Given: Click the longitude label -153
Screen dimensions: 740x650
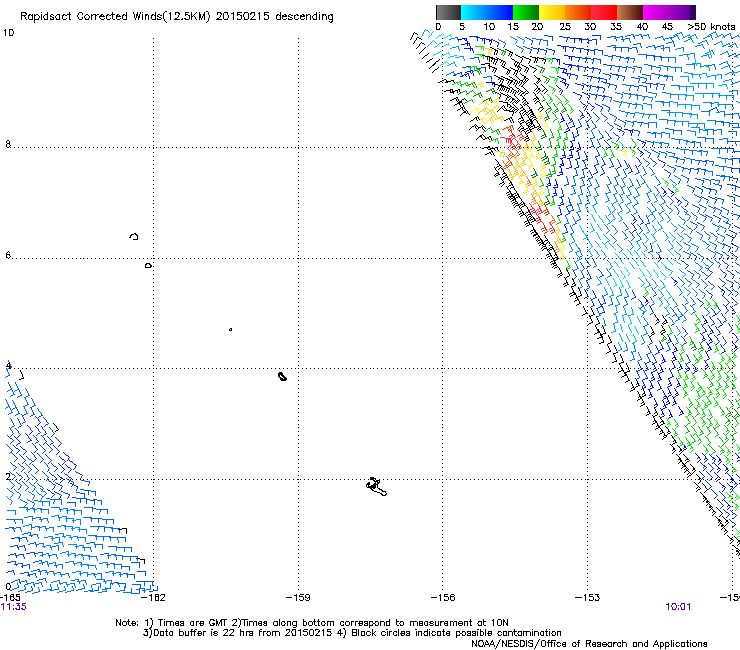Looking at the screenshot, I should coord(587,598).
